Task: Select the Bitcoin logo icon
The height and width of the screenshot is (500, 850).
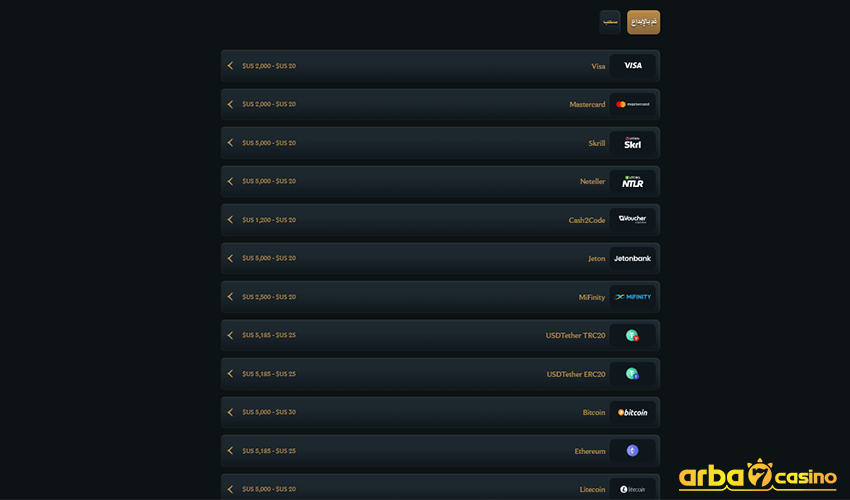Action: coord(632,412)
